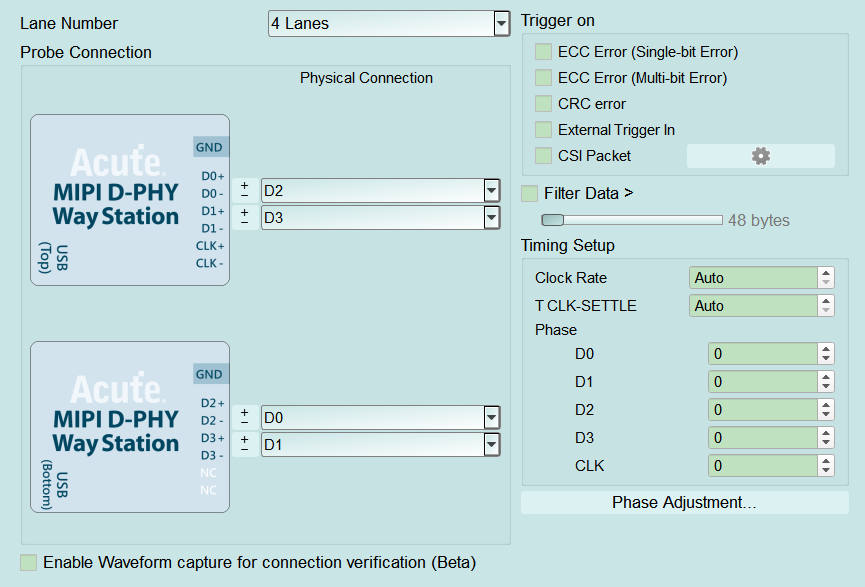Click the bottom Acute MIPI D-PHY Way Station image
Viewport: 865px width, 587px height.
[130, 427]
